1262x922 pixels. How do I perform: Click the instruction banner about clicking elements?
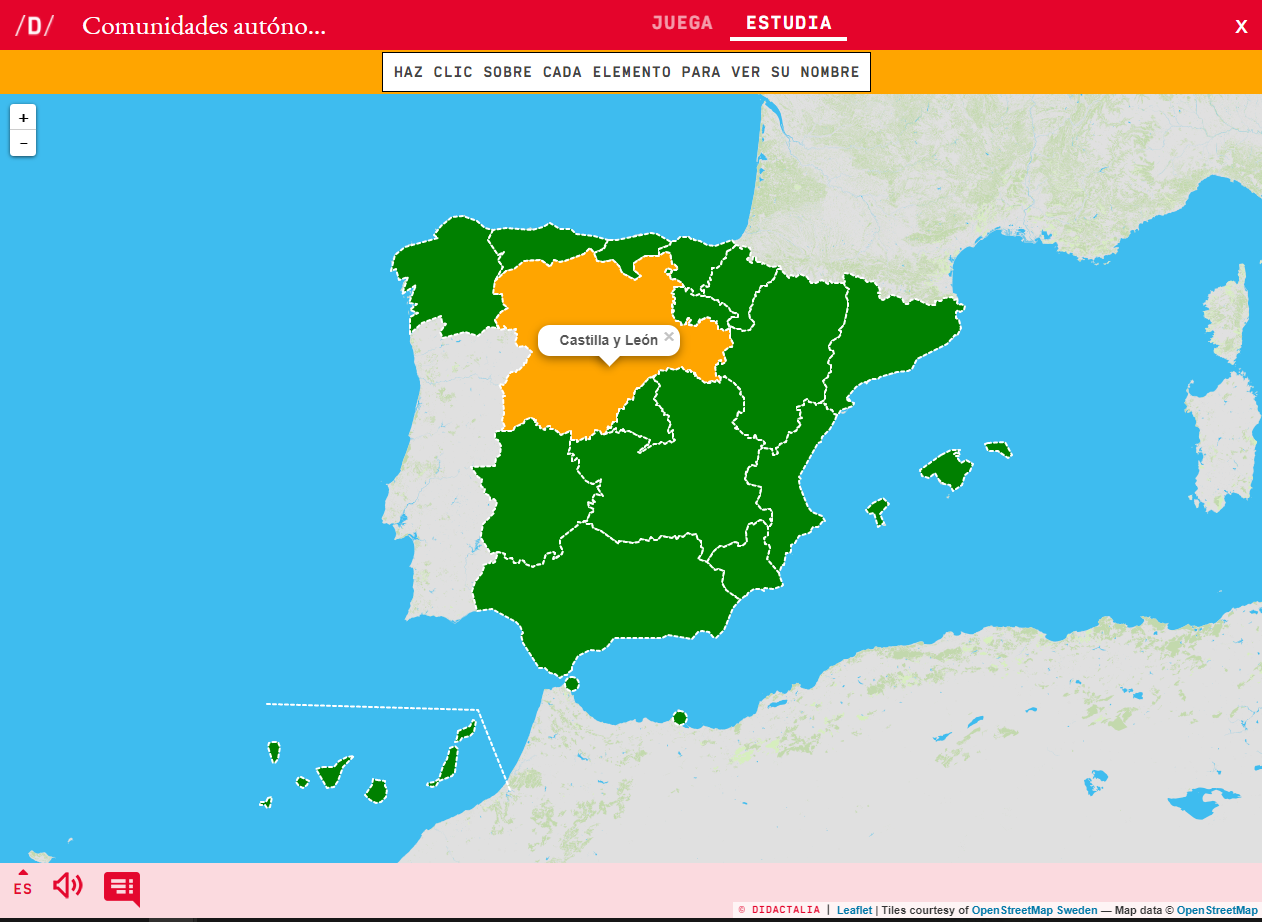click(x=627, y=71)
